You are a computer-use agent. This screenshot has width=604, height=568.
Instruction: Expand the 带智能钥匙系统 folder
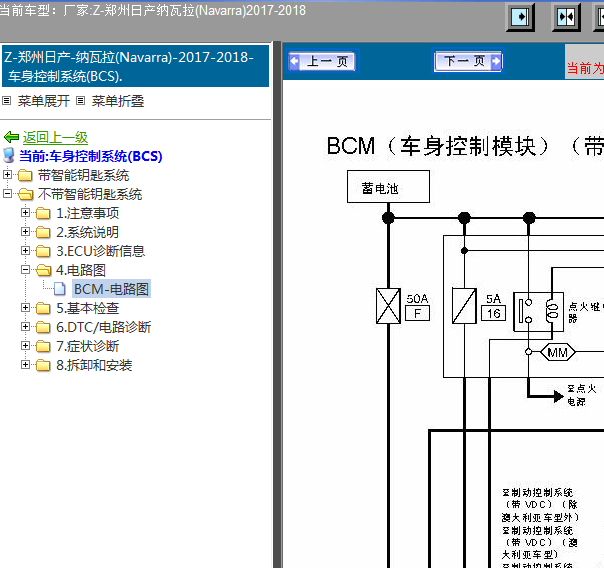[x=7, y=174]
